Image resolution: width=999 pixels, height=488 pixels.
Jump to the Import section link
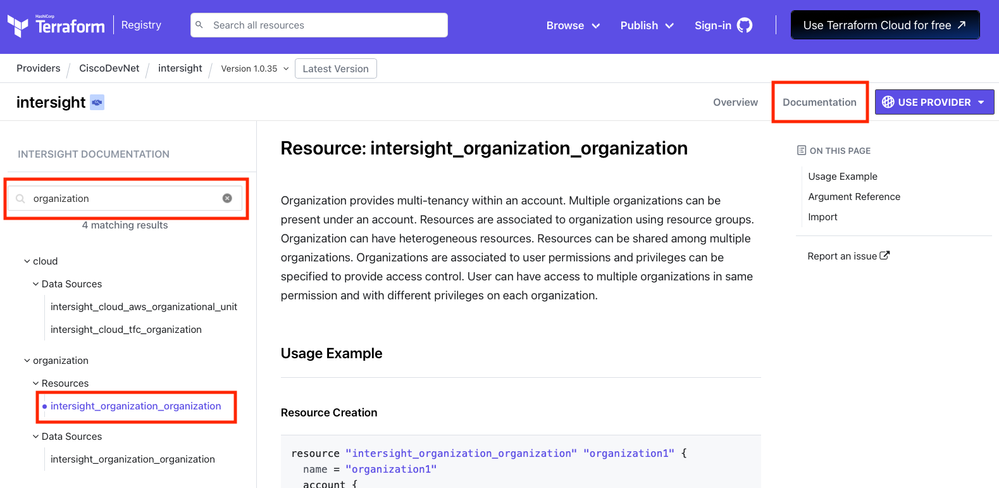click(x=823, y=217)
